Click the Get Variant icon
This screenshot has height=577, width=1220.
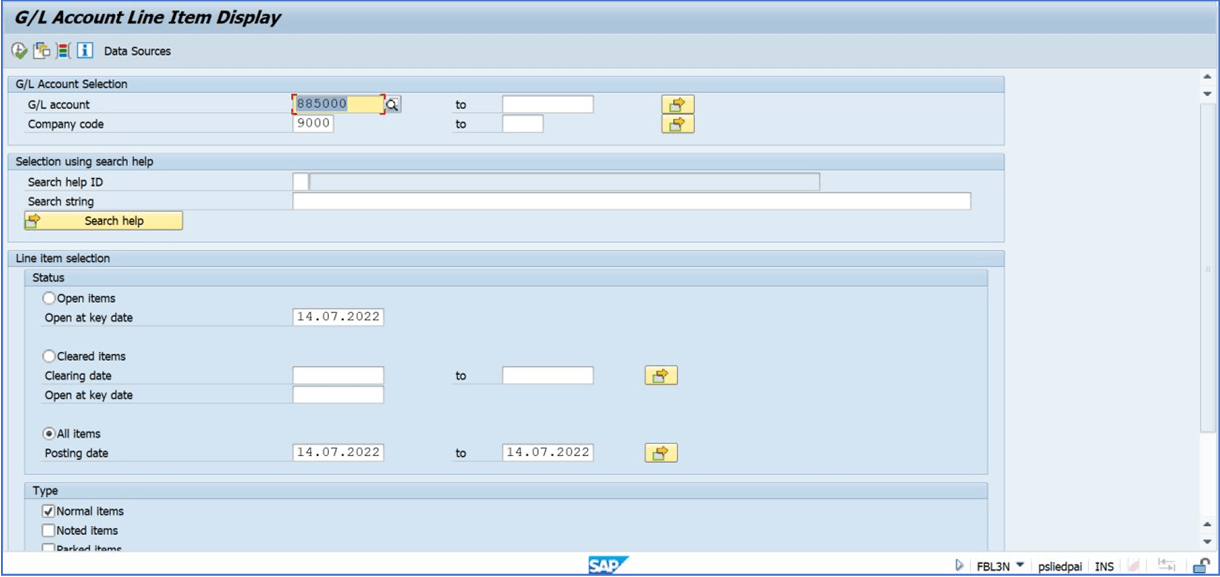click(x=41, y=51)
